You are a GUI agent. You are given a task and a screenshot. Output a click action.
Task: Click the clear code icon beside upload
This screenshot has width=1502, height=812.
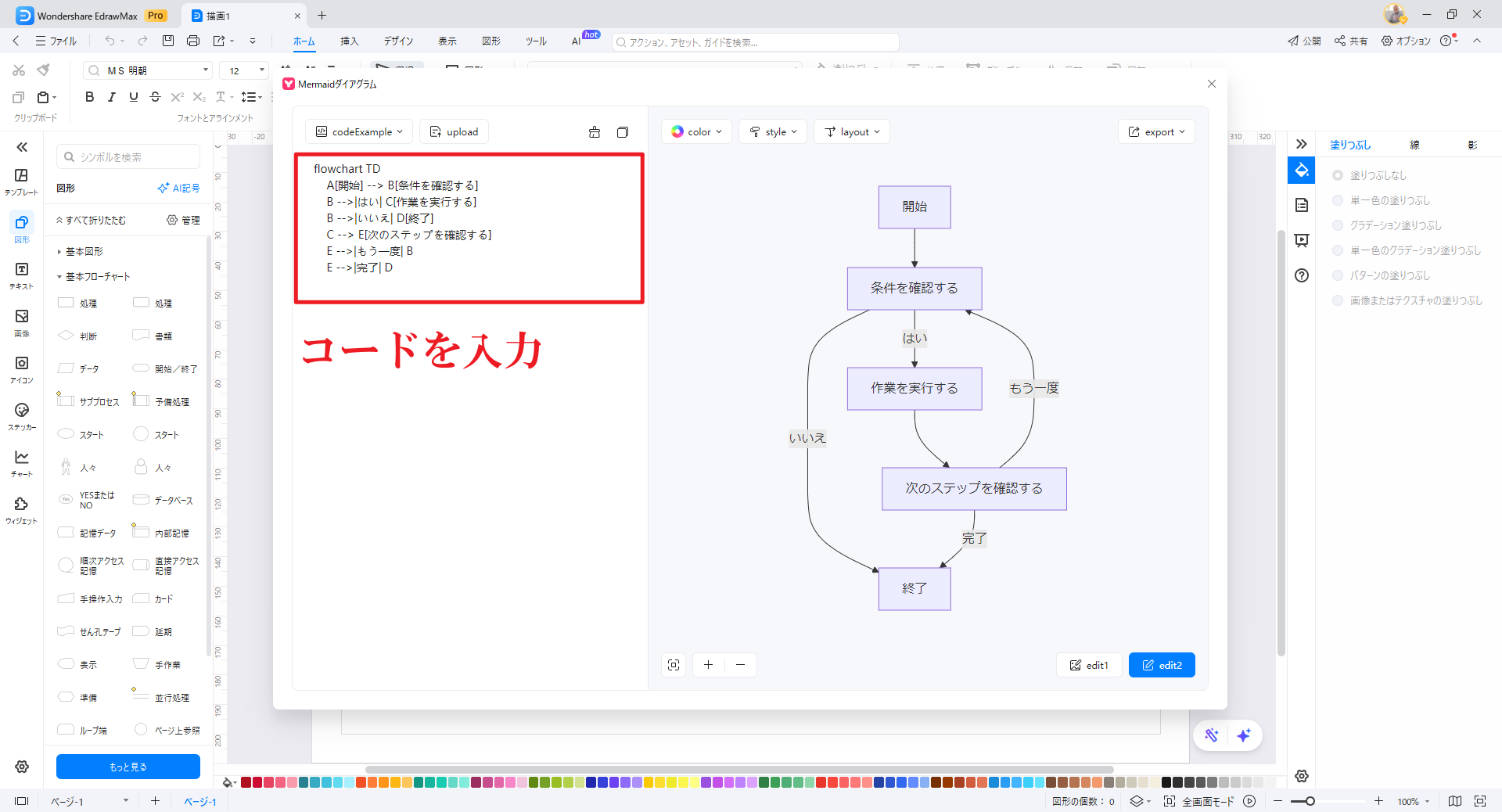pos(595,132)
